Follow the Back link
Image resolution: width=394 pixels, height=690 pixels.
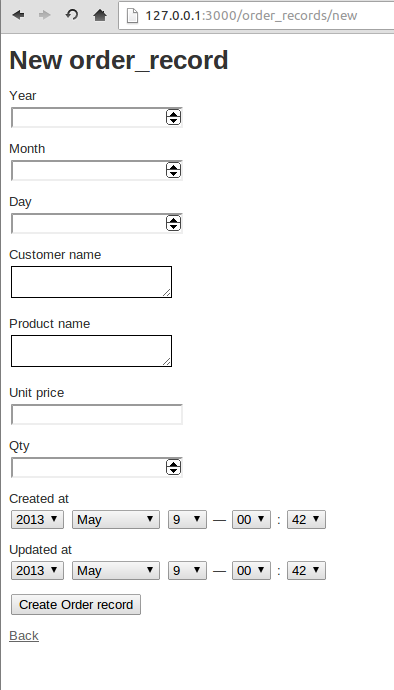[24, 636]
